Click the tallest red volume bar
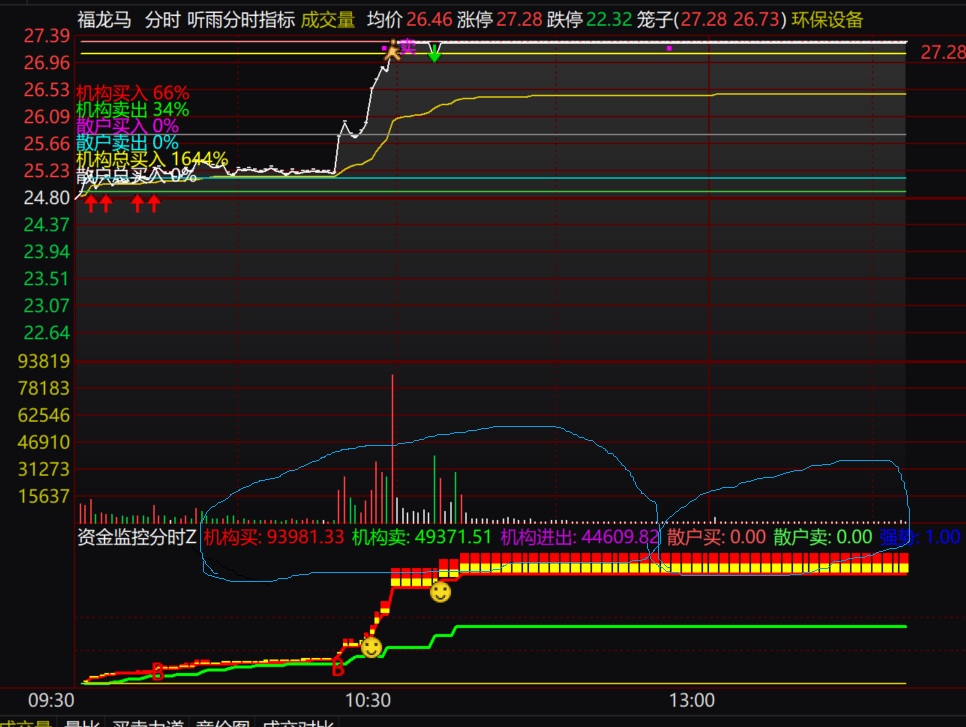This screenshot has height=727, width=966. [x=393, y=448]
